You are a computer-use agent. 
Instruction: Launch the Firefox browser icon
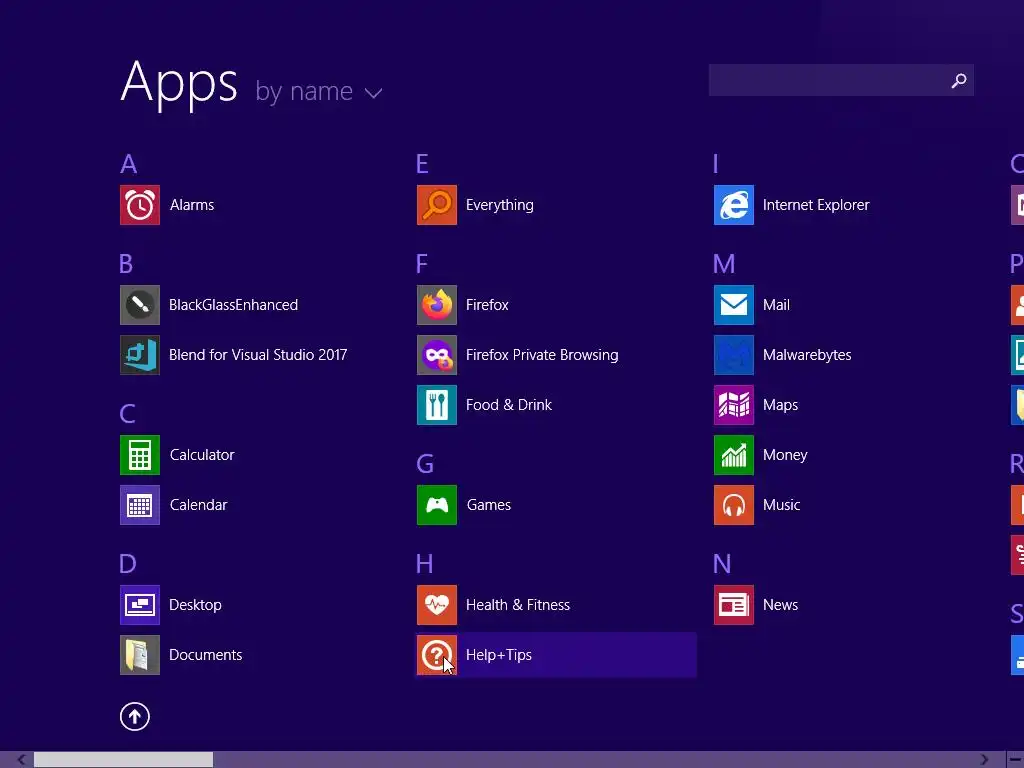tap(437, 305)
